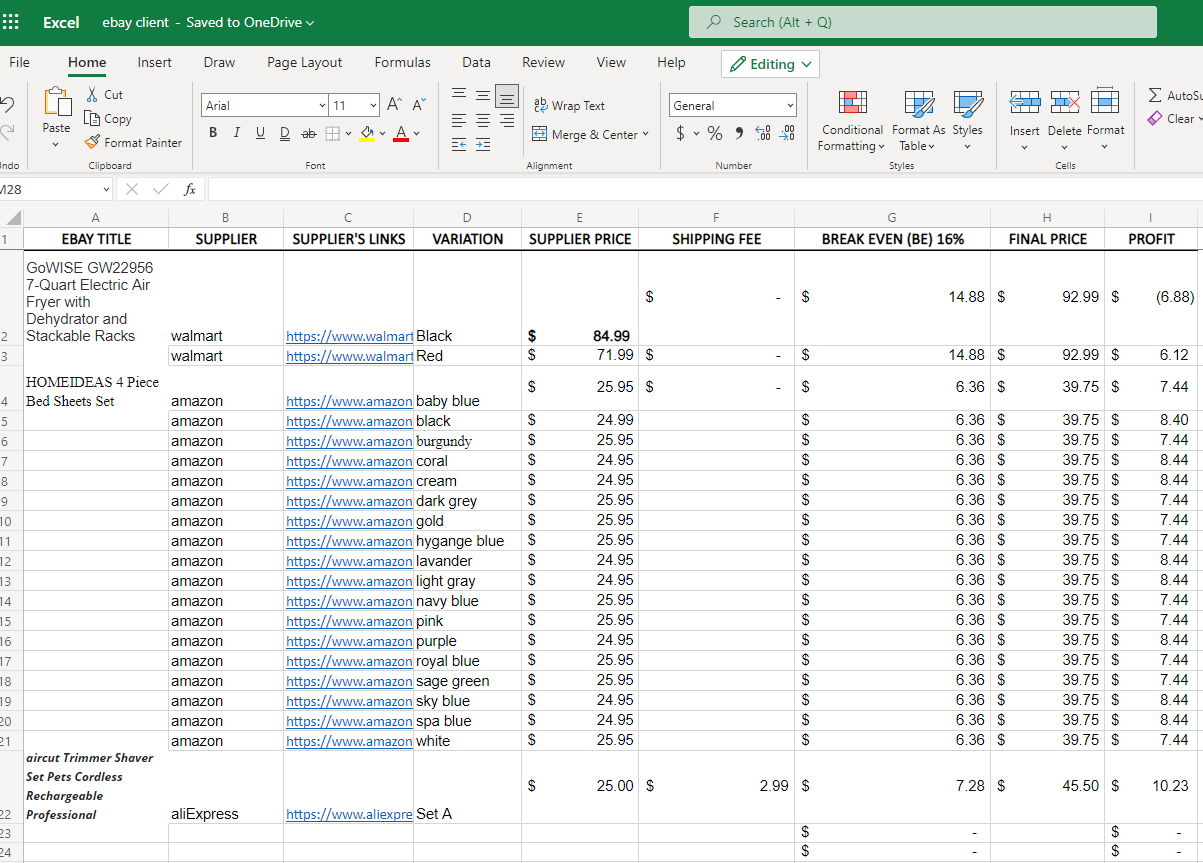The width and height of the screenshot is (1203, 863).
Task: Toggle Italic formatting
Action: click(237, 133)
